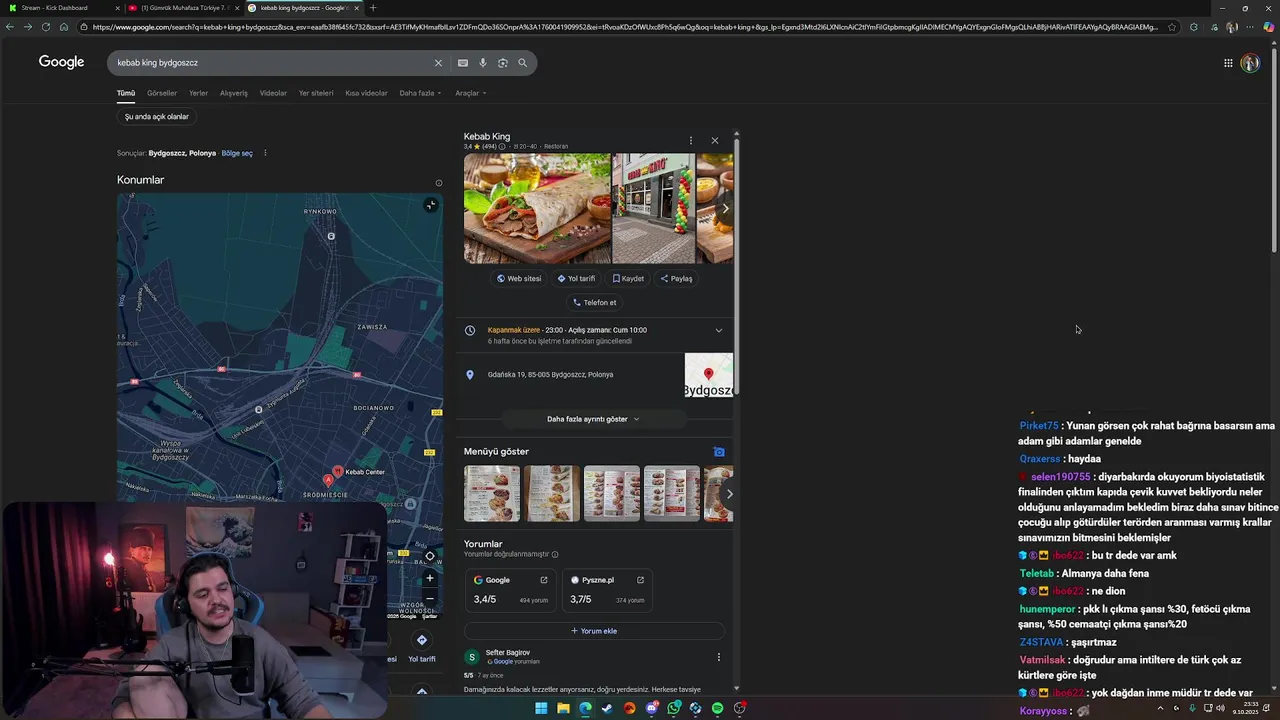Click the Google logo

61,62
